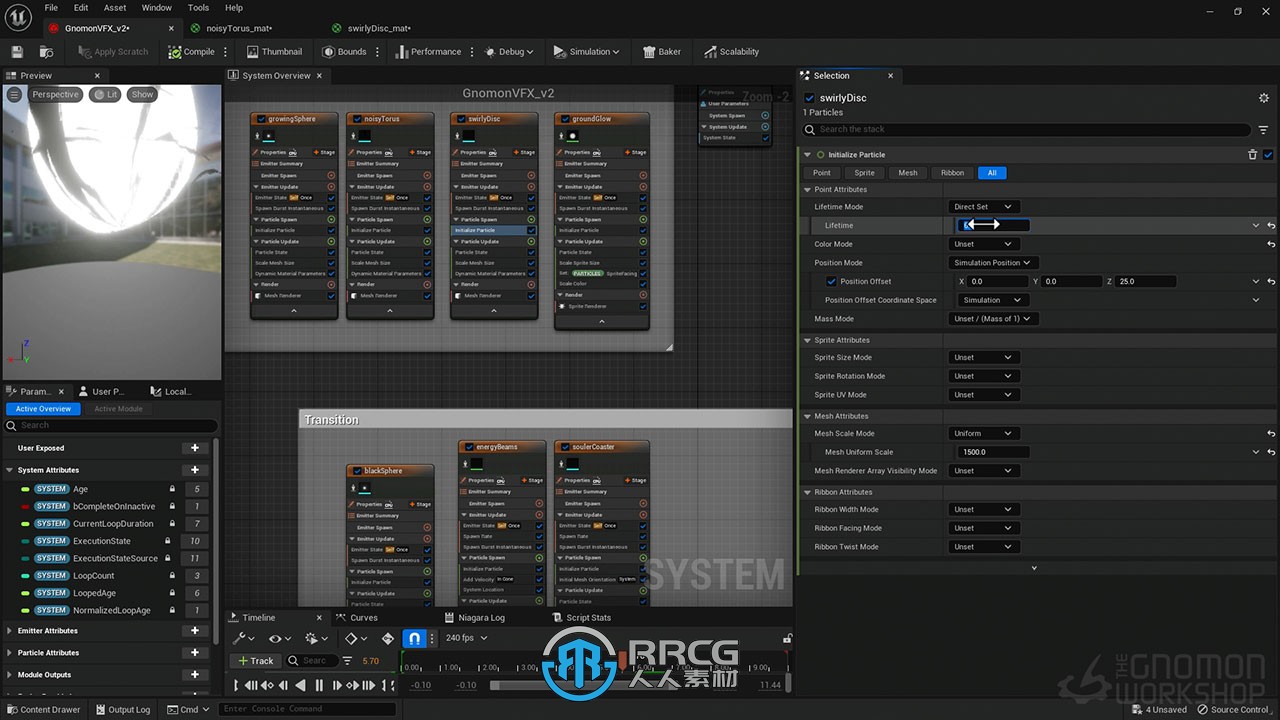Screen dimensions: 1280x720
Task: Open the Asset menu
Action: [116, 8]
